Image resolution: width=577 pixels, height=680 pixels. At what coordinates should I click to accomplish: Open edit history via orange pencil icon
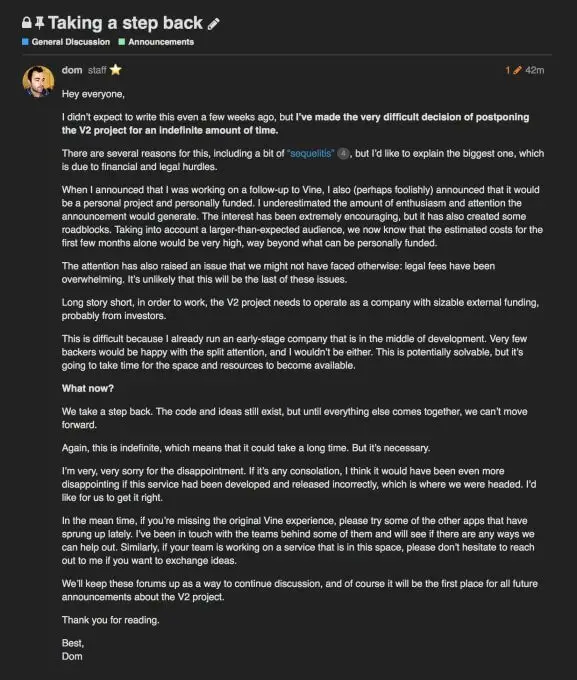point(517,70)
